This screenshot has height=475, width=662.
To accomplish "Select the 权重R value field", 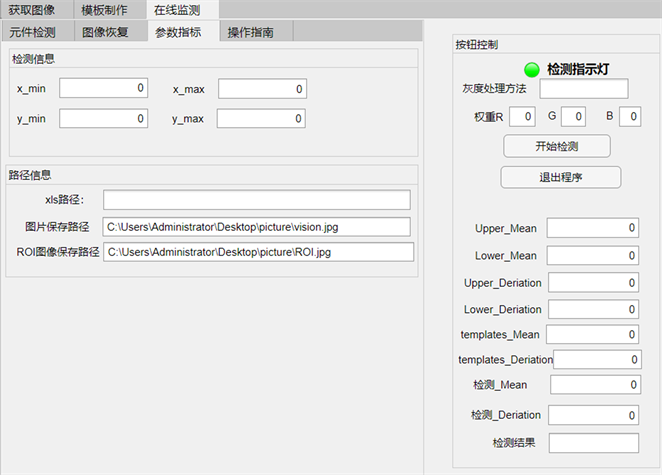I will coord(522,117).
